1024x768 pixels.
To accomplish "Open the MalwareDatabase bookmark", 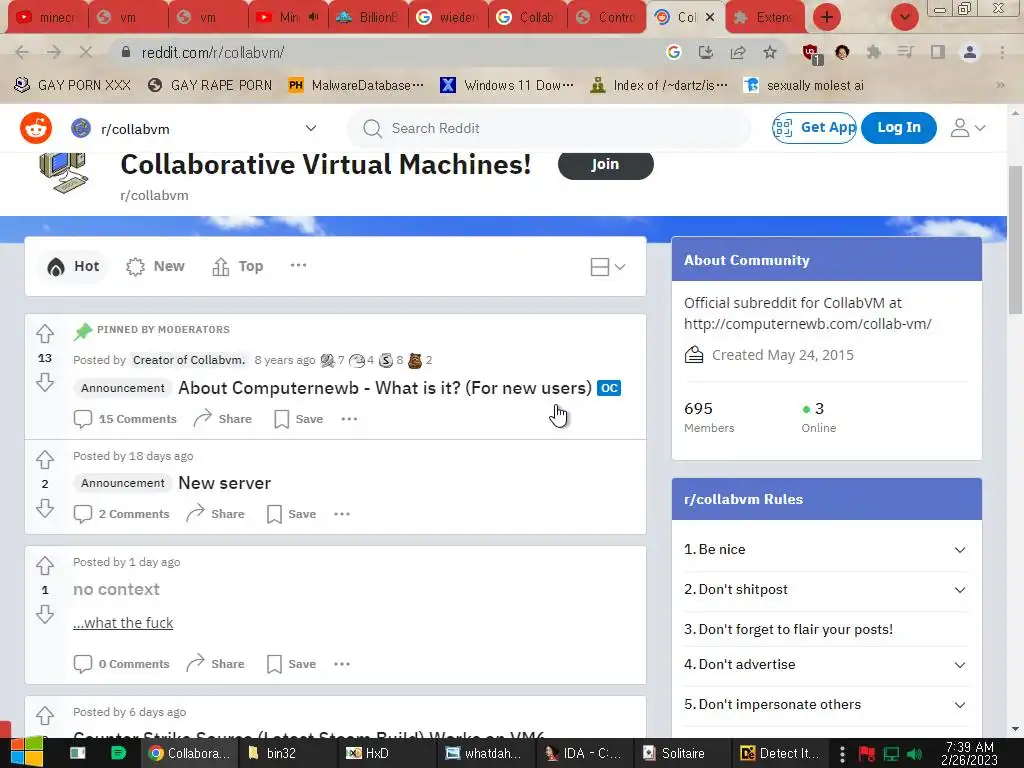I will [357, 85].
